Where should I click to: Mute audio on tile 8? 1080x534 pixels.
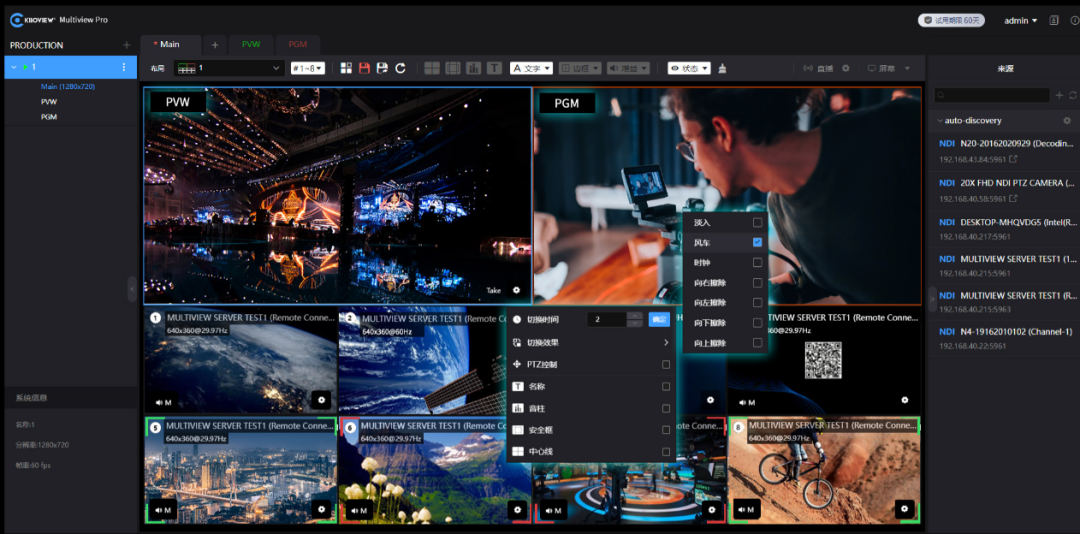(747, 509)
